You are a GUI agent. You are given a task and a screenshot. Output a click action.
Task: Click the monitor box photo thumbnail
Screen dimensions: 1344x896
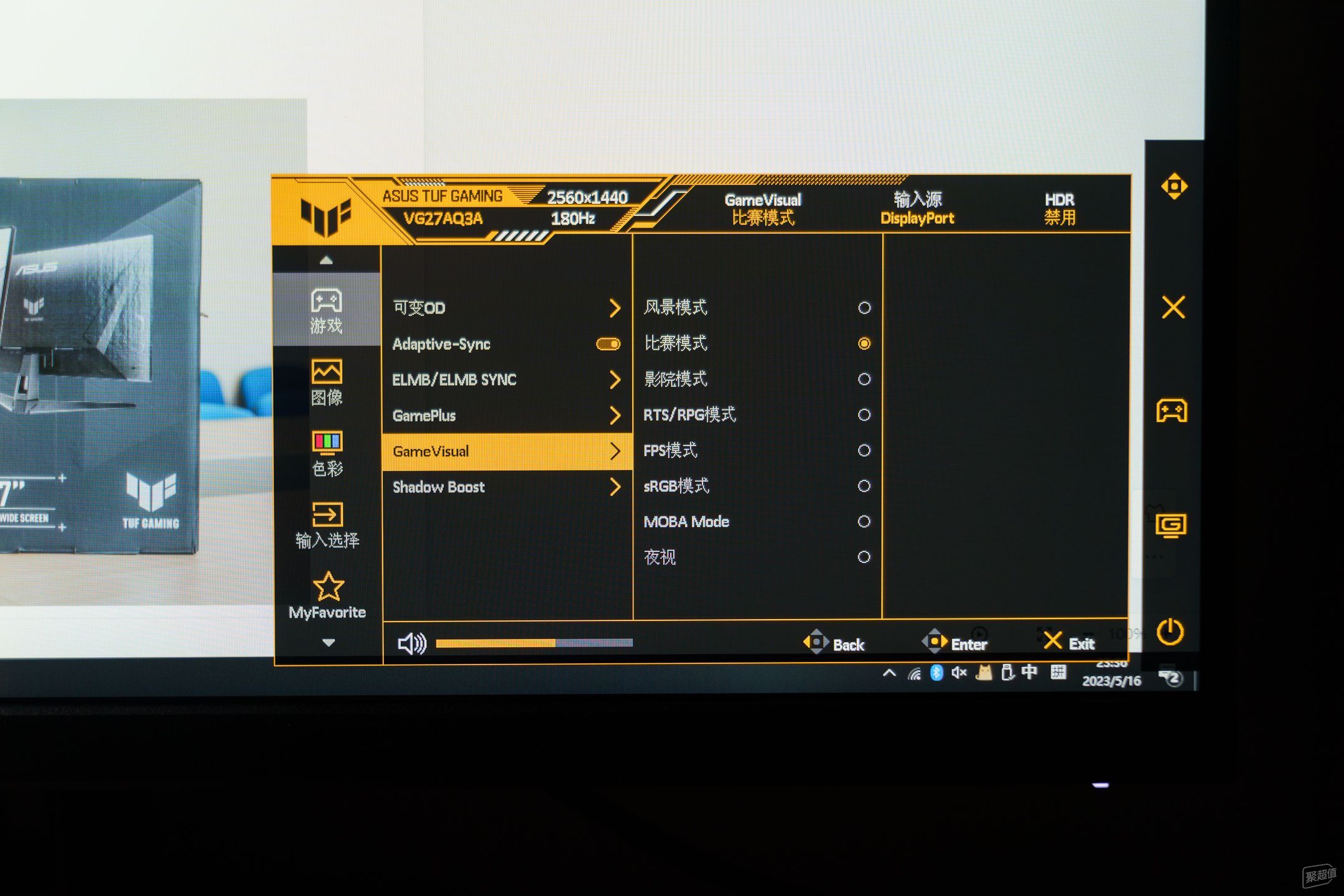click(152, 352)
